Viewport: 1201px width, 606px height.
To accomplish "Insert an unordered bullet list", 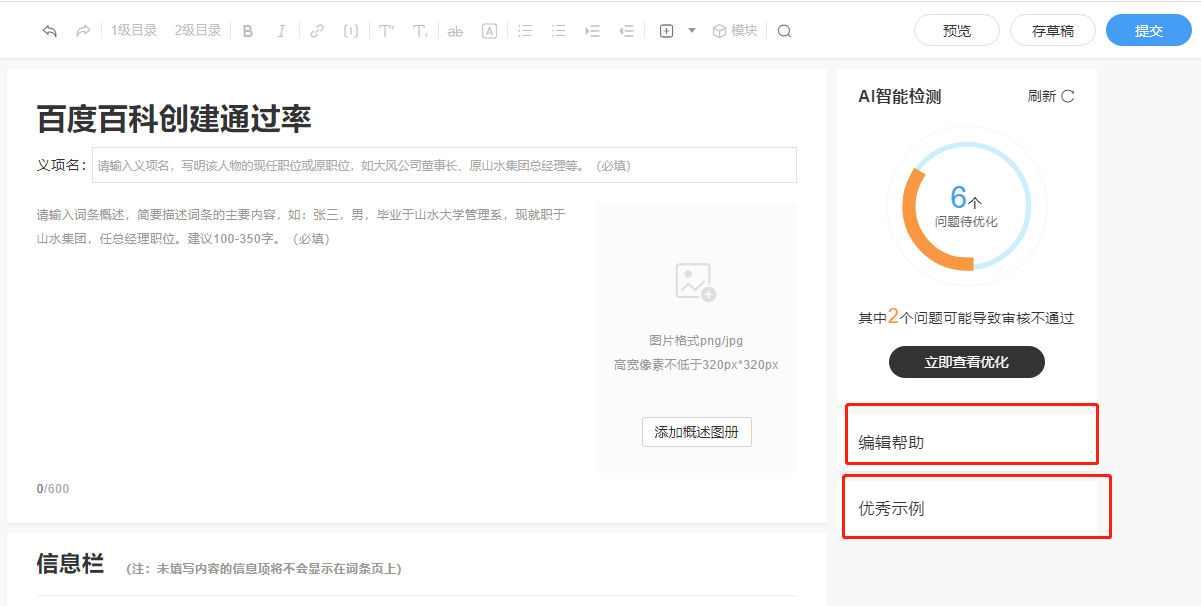I will [559, 31].
